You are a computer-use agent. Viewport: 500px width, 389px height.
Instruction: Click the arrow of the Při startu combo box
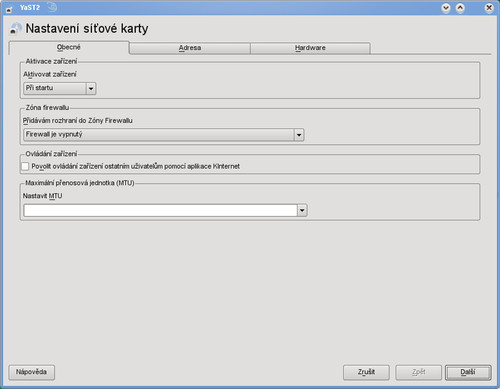91,89
